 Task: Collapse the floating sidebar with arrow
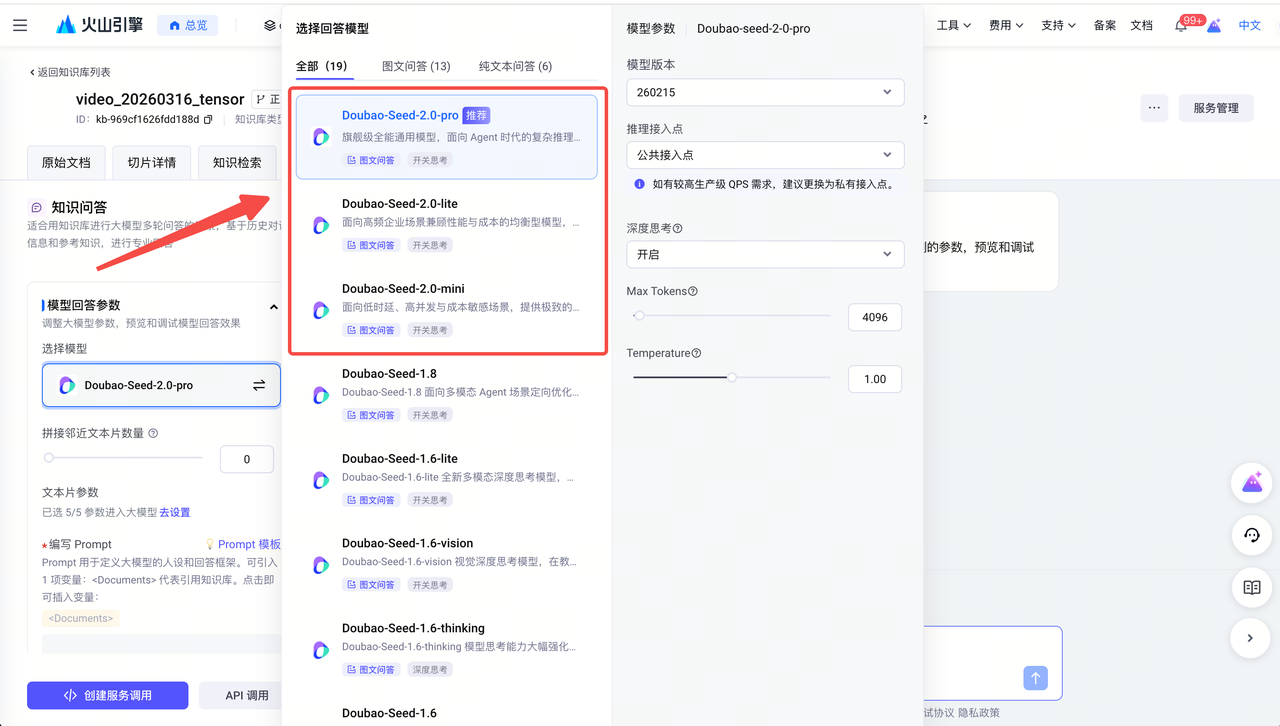coord(1251,637)
